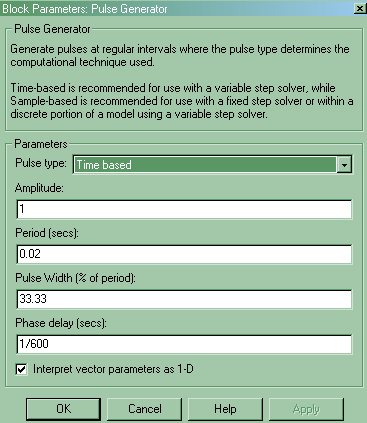Viewport: 367px width, 423px height.
Task: Close the Block Parameters dialog with X
Action: click(360, 9)
